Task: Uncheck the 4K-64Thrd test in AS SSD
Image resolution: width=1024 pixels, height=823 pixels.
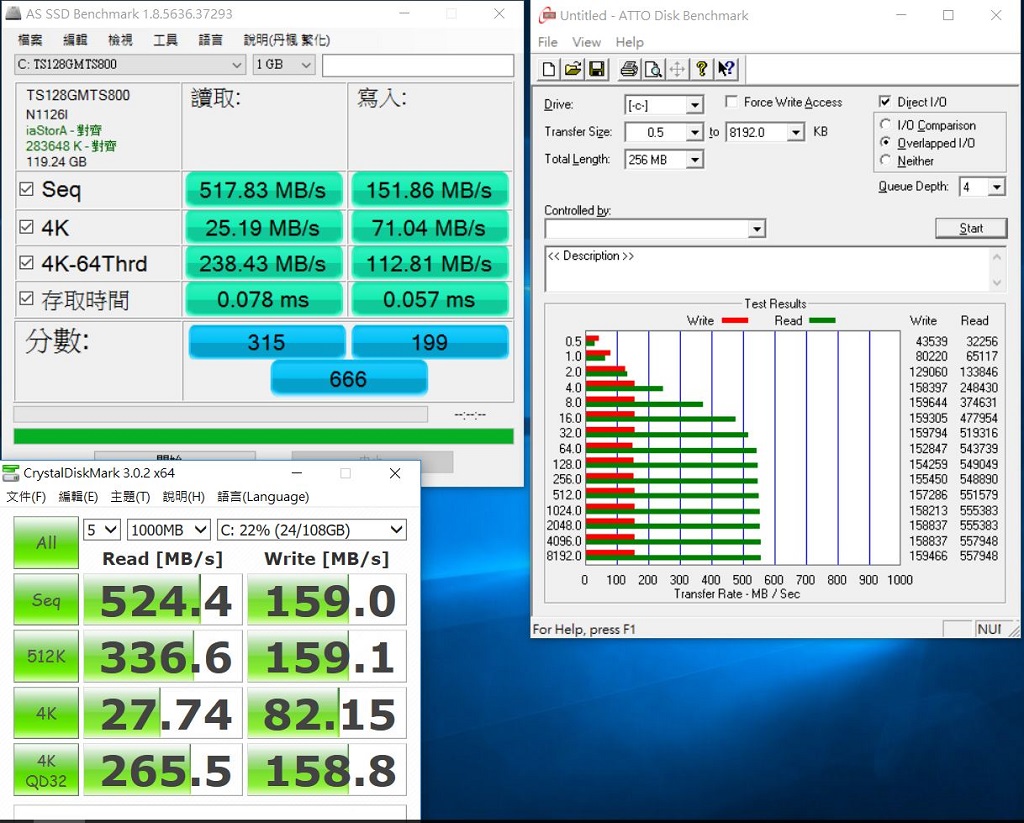Action: click(x=26, y=263)
